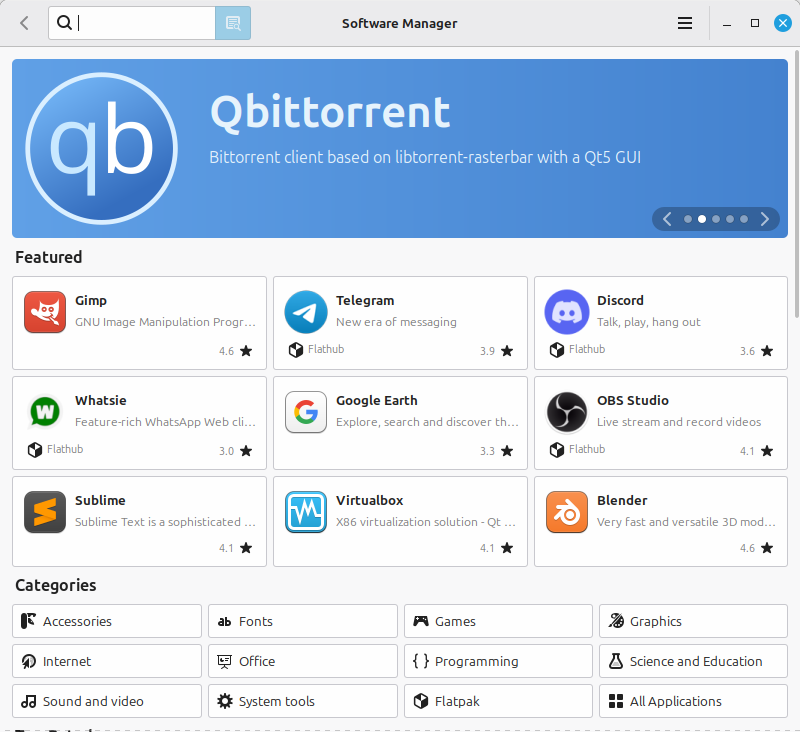Click the Flathub icon on OBS Studio card
The height and width of the screenshot is (732, 800).
[557, 450]
